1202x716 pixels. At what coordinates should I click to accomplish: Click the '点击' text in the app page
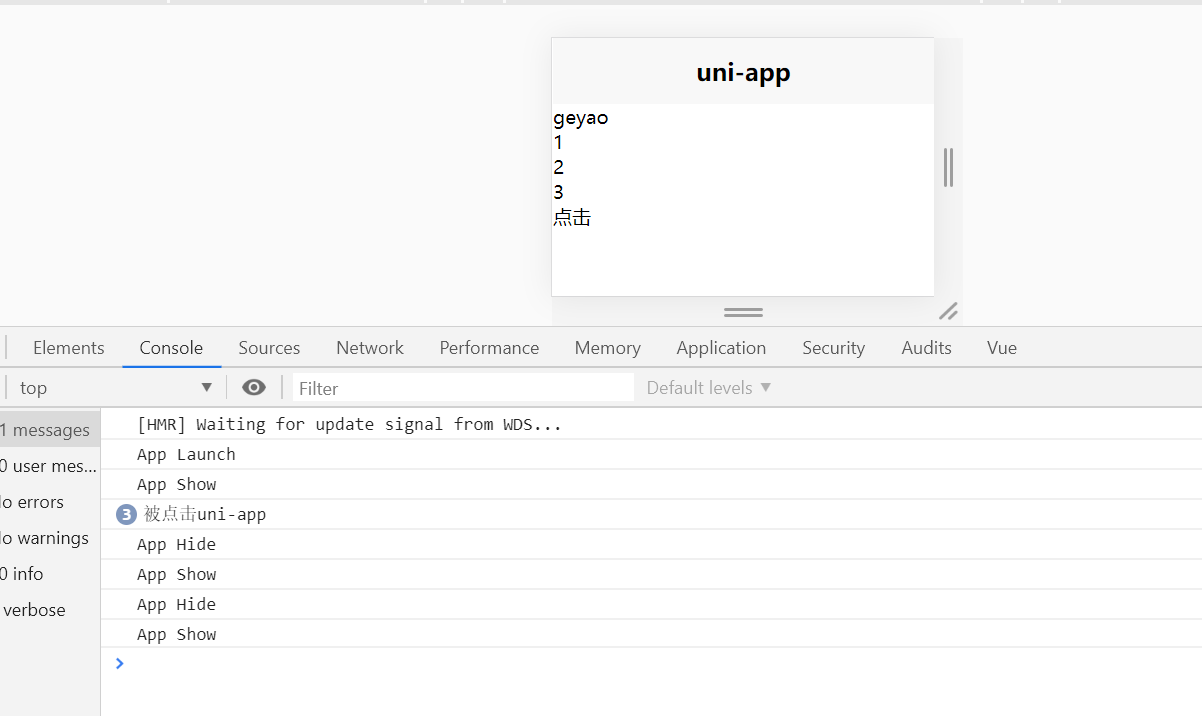pyautogui.click(x=572, y=218)
